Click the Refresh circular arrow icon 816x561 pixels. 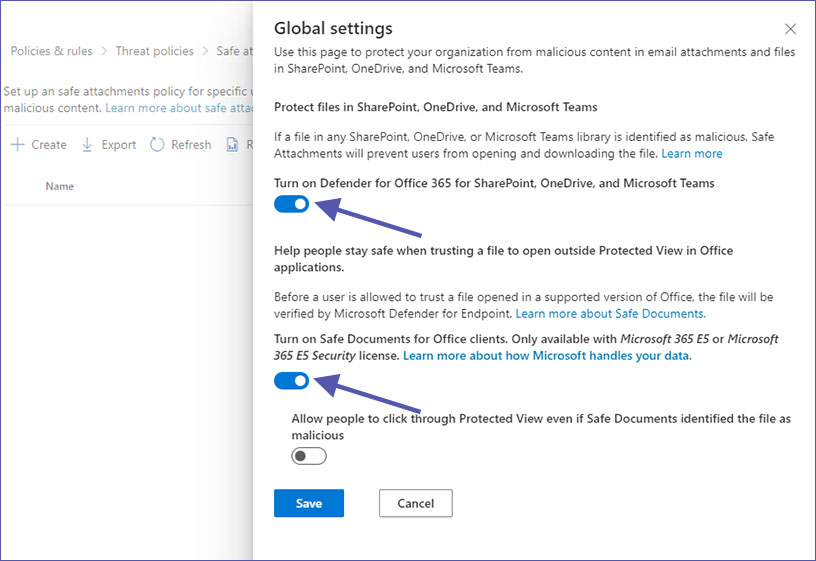[x=157, y=145]
